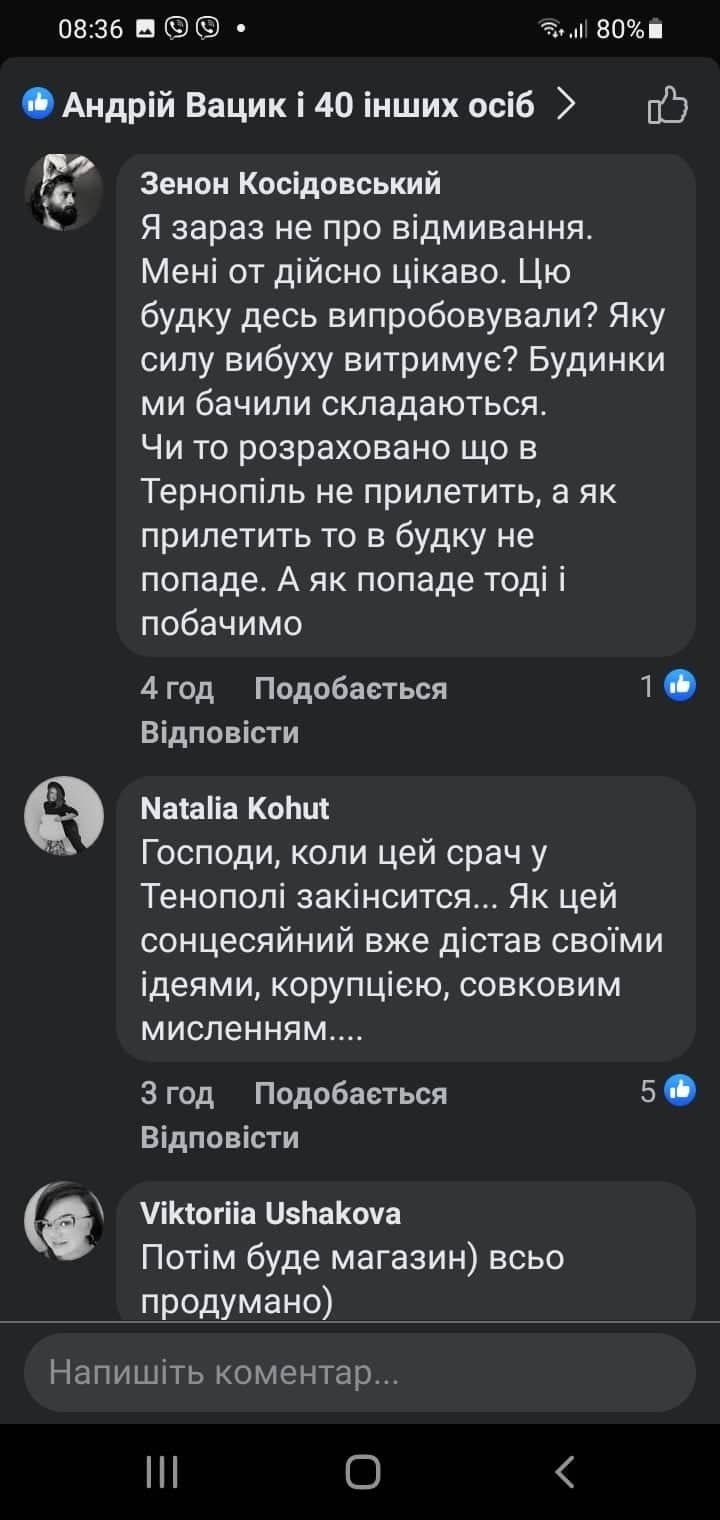Open Natalia Kohut name link
720x1520 pixels.
tap(235, 807)
